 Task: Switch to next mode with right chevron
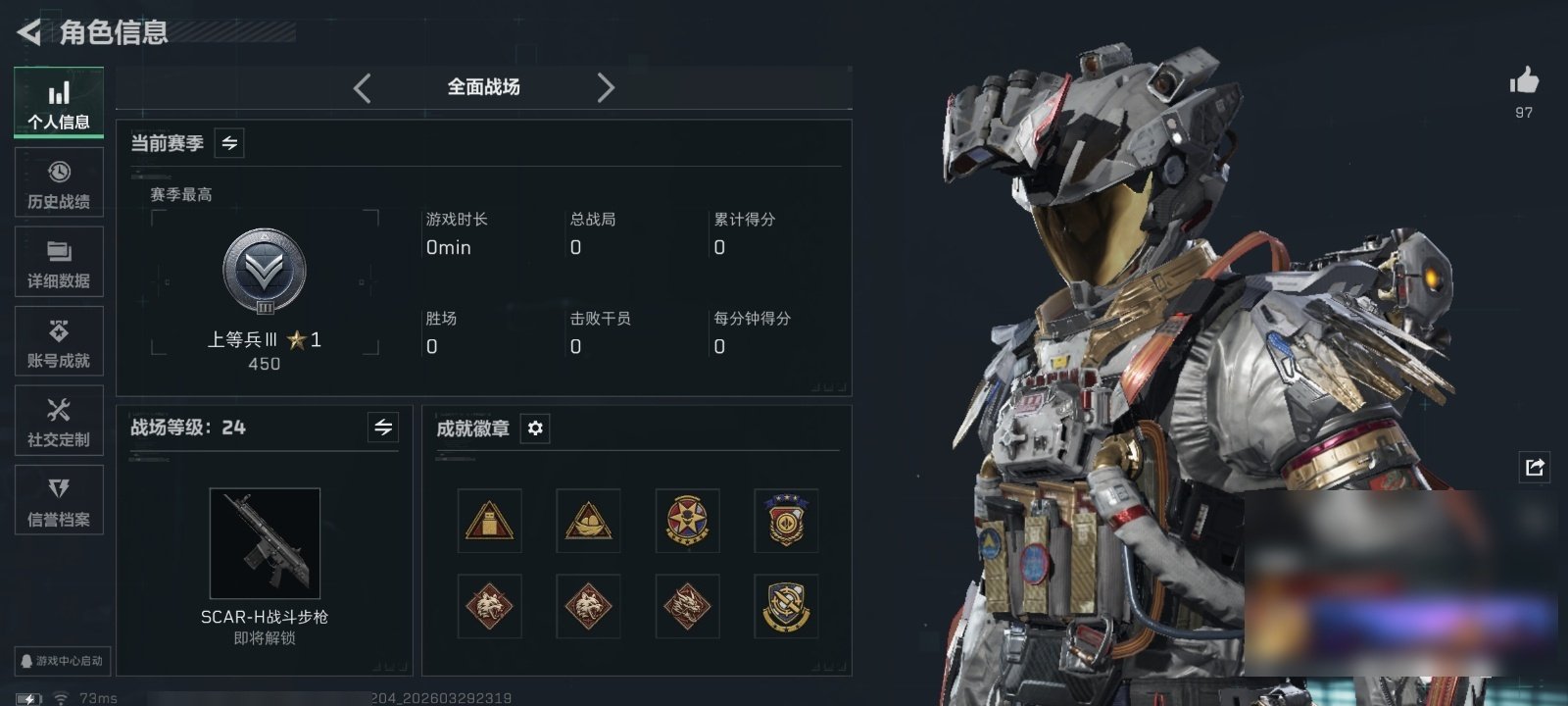[x=606, y=88]
